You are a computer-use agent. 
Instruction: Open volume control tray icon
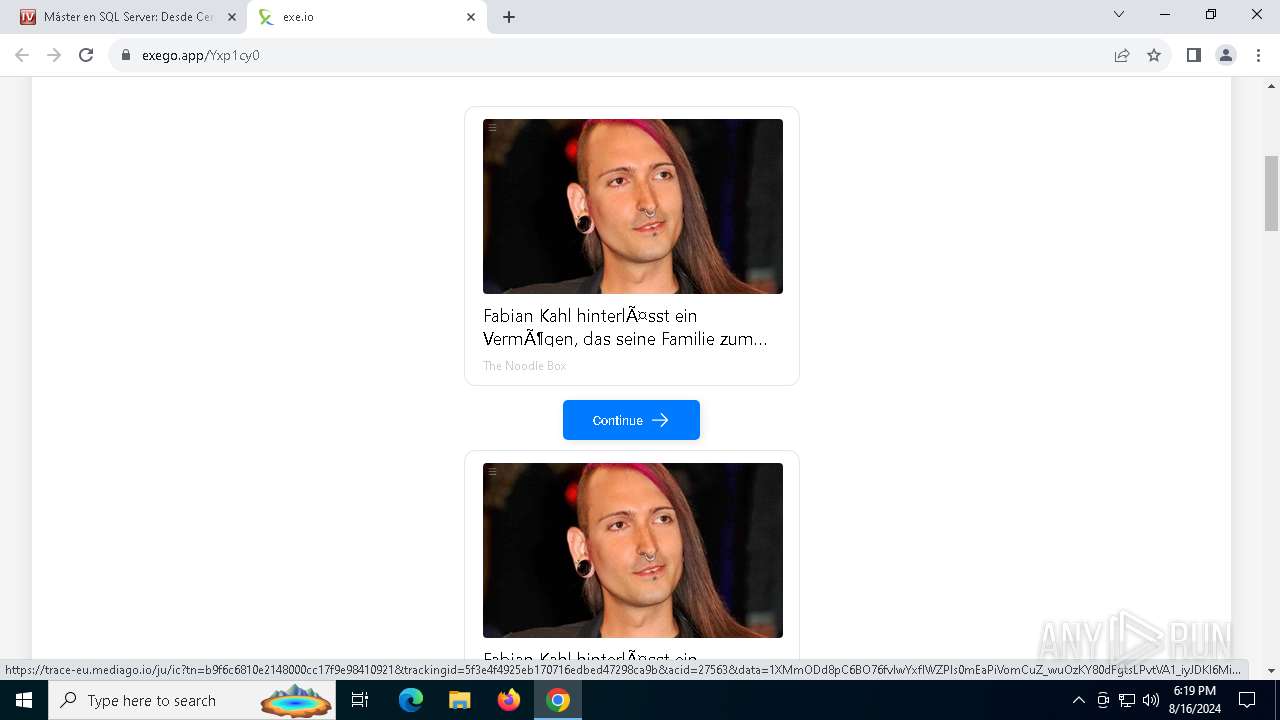[x=1151, y=700]
